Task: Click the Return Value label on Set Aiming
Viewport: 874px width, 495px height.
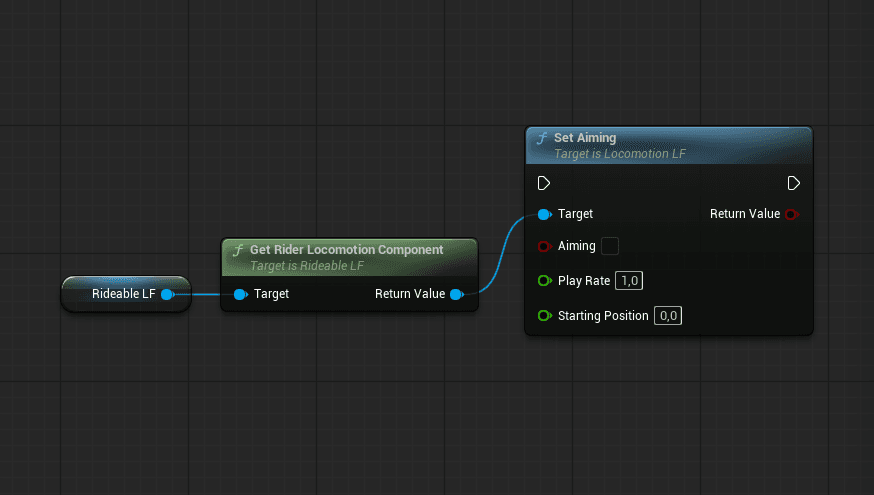Action: (745, 214)
